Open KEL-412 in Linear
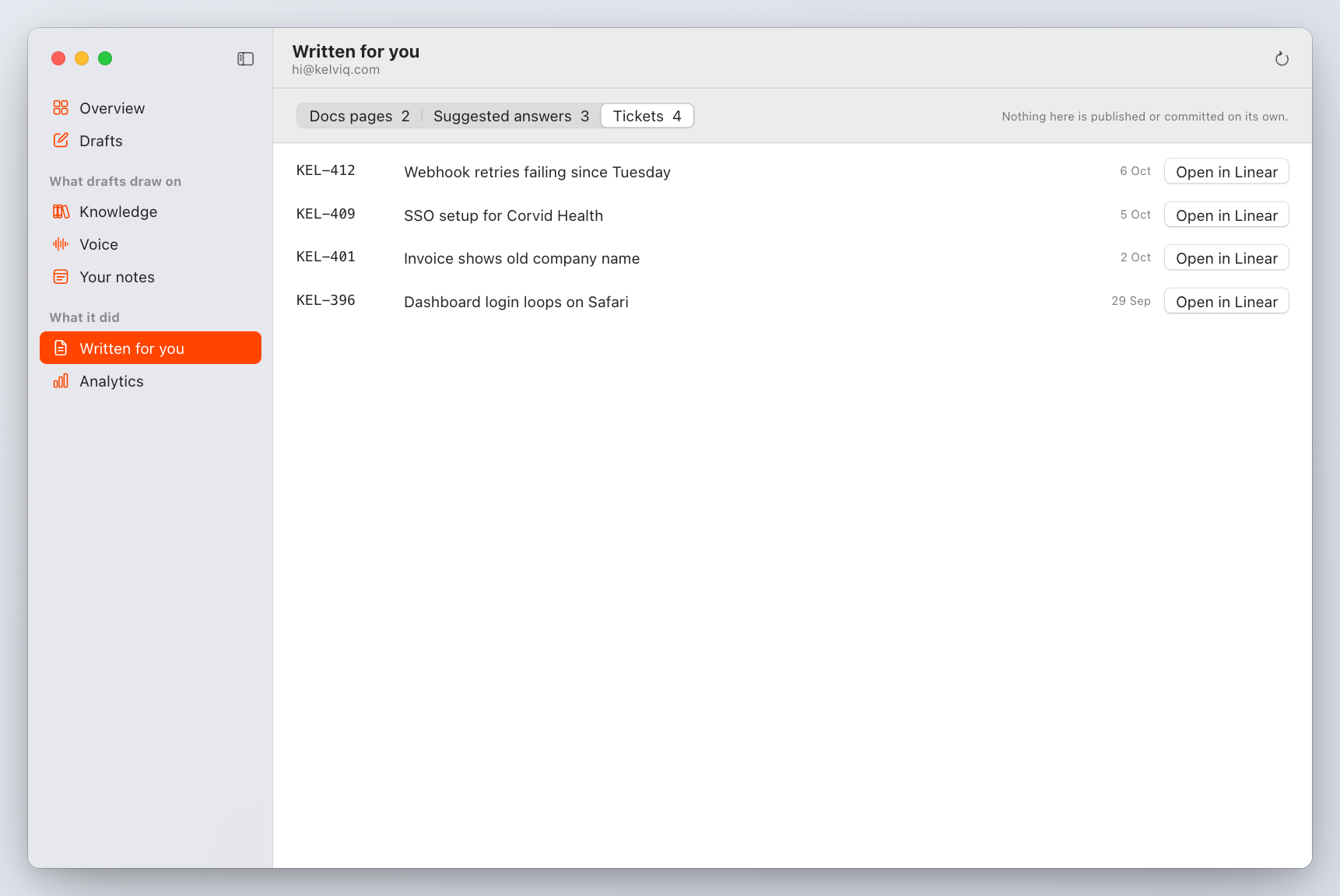The width and height of the screenshot is (1340, 896). (1226, 172)
